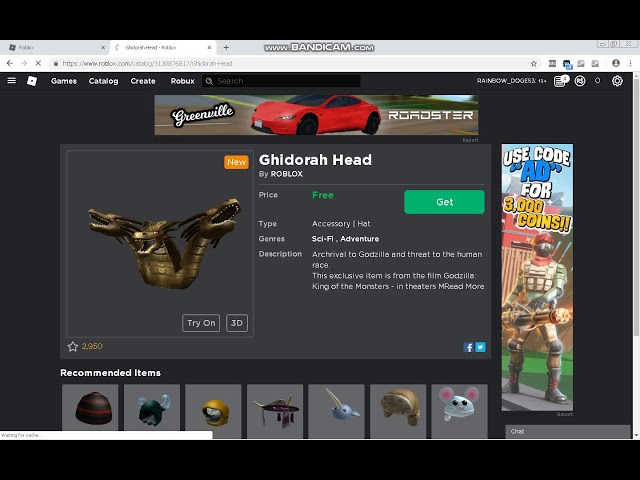640x480 pixels.
Task: Click the Greenville Roadster banner ad
Action: pos(316,115)
